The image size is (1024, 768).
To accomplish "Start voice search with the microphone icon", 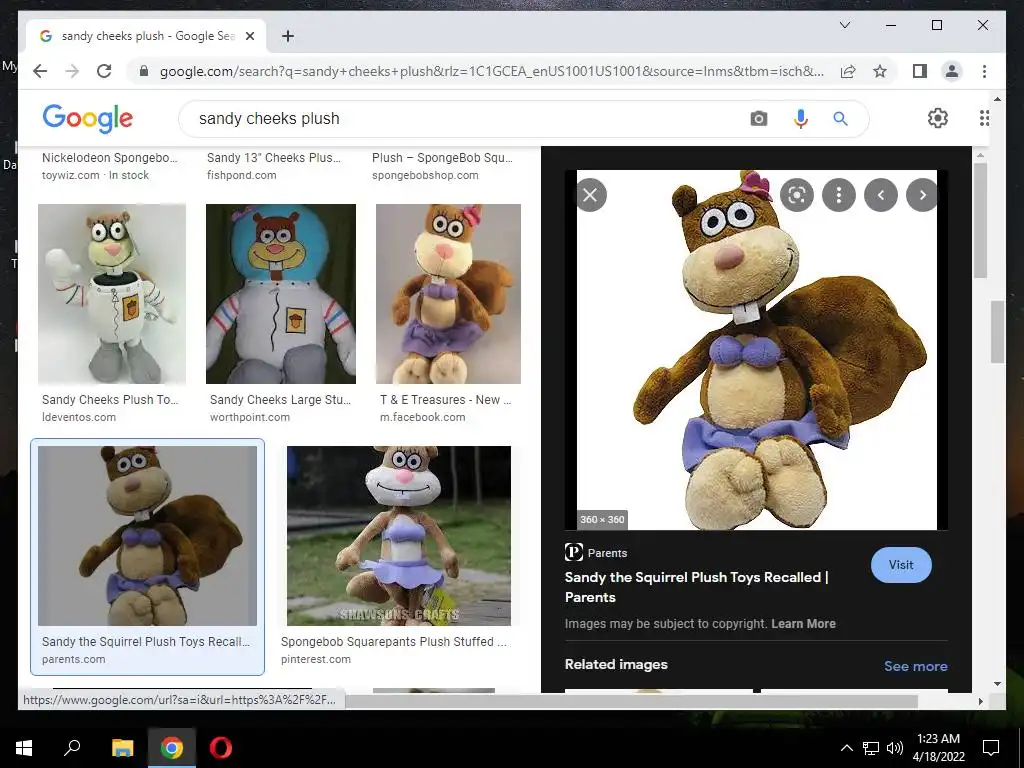I will 801,119.
